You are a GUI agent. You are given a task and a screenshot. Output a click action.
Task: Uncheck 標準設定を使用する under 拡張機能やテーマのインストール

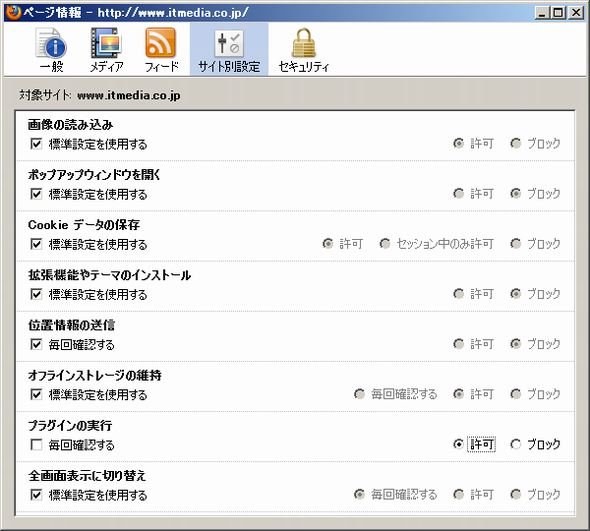point(36,294)
